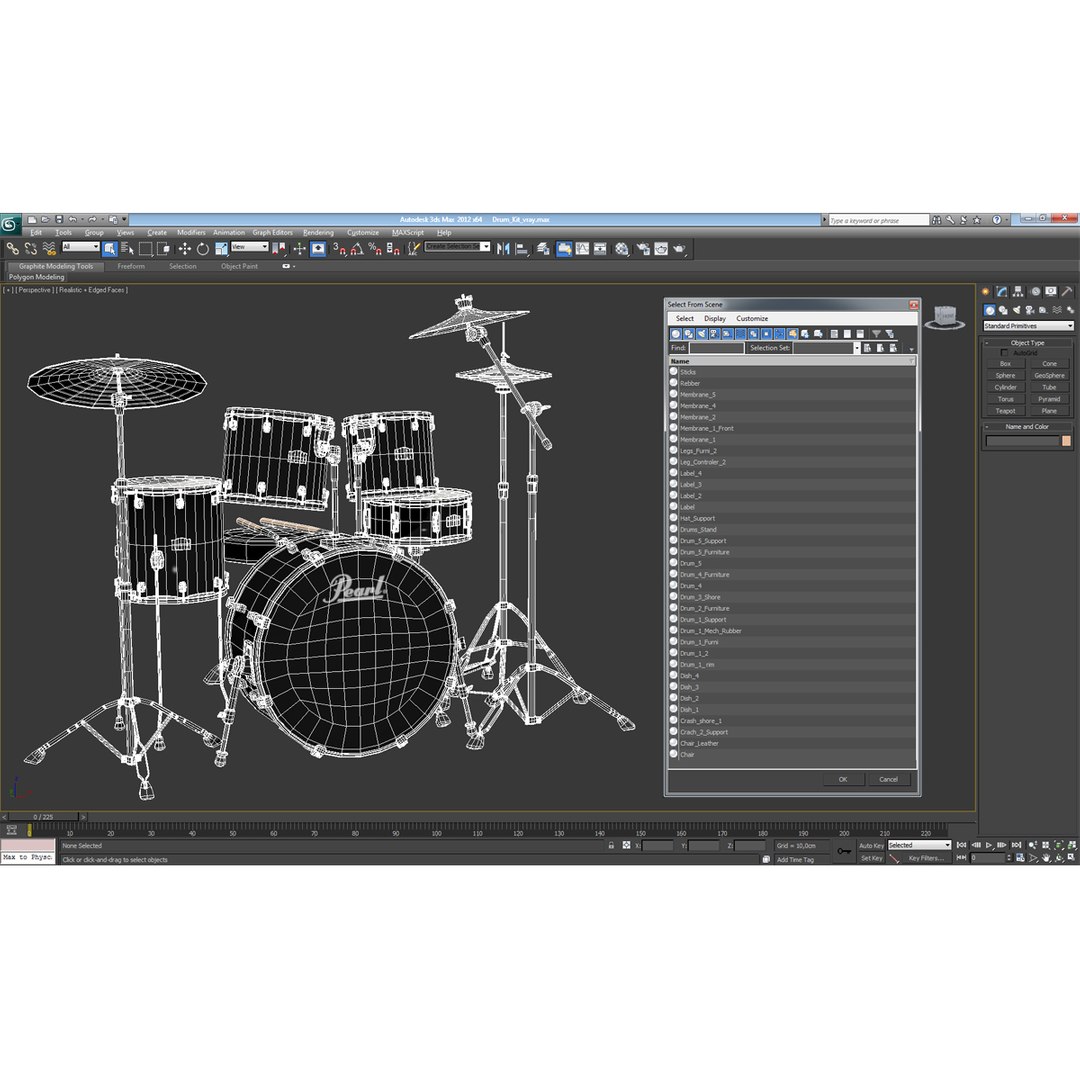
Task: Click the Bind to Space Warp icon
Action: [x=49, y=249]
